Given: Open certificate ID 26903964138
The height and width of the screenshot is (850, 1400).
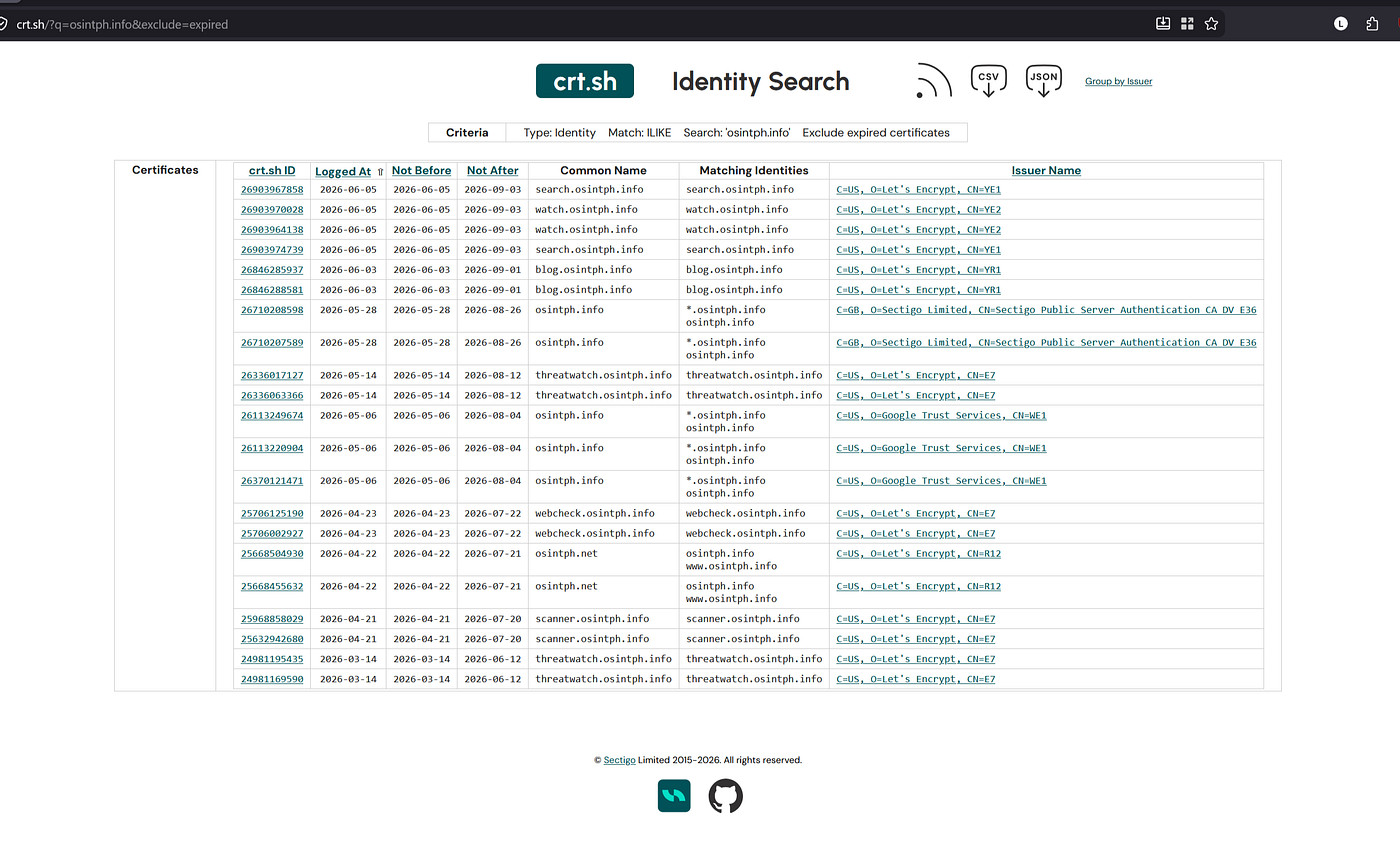Looking at the screenshot, I should (272, 230).
